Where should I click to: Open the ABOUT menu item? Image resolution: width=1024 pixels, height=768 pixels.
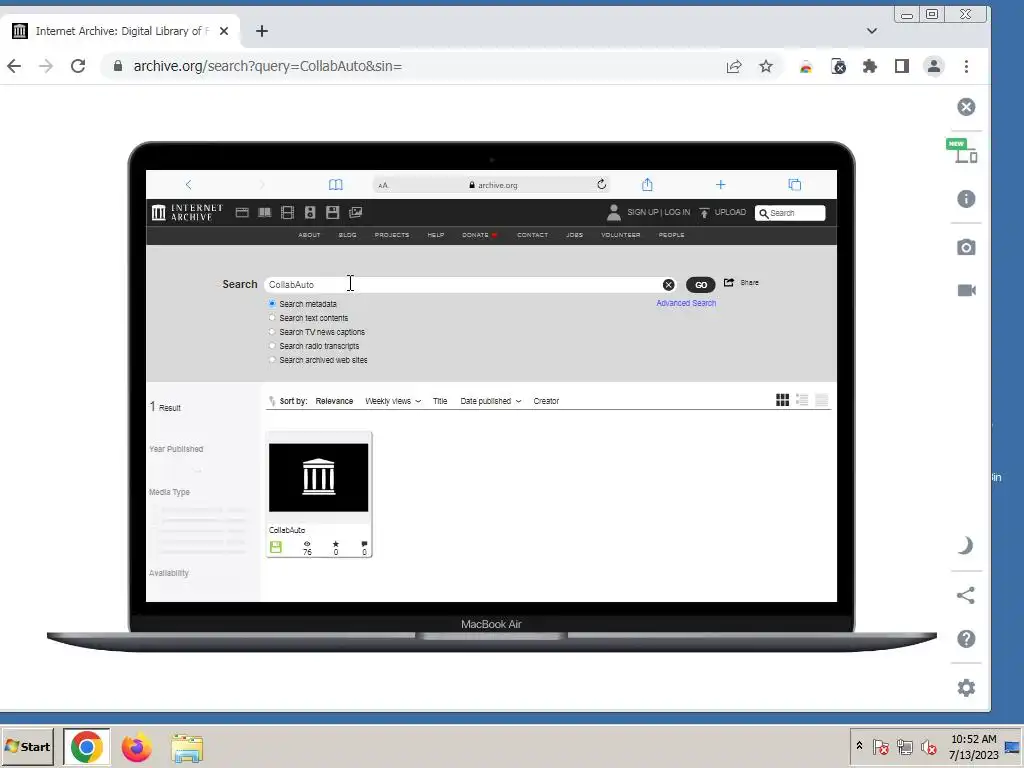click(x=310, y=235)
